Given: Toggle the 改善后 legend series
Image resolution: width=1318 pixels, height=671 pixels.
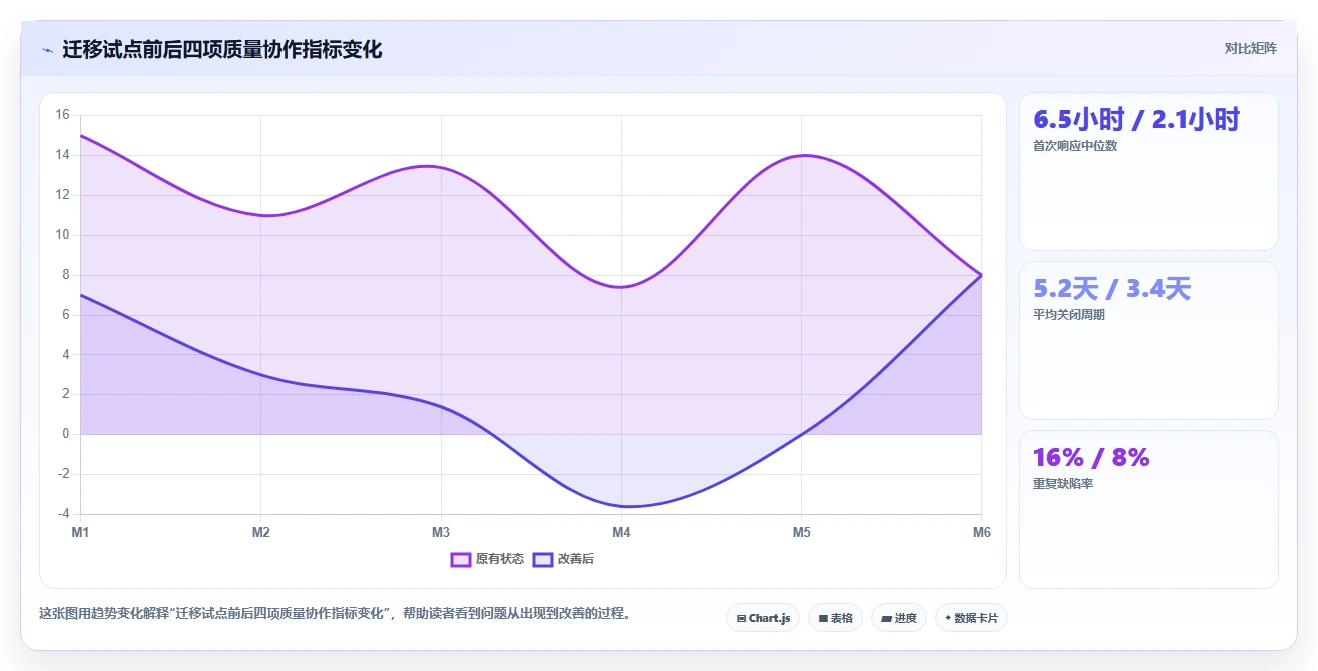Looking at the screenshot, I should click(563, 559).
